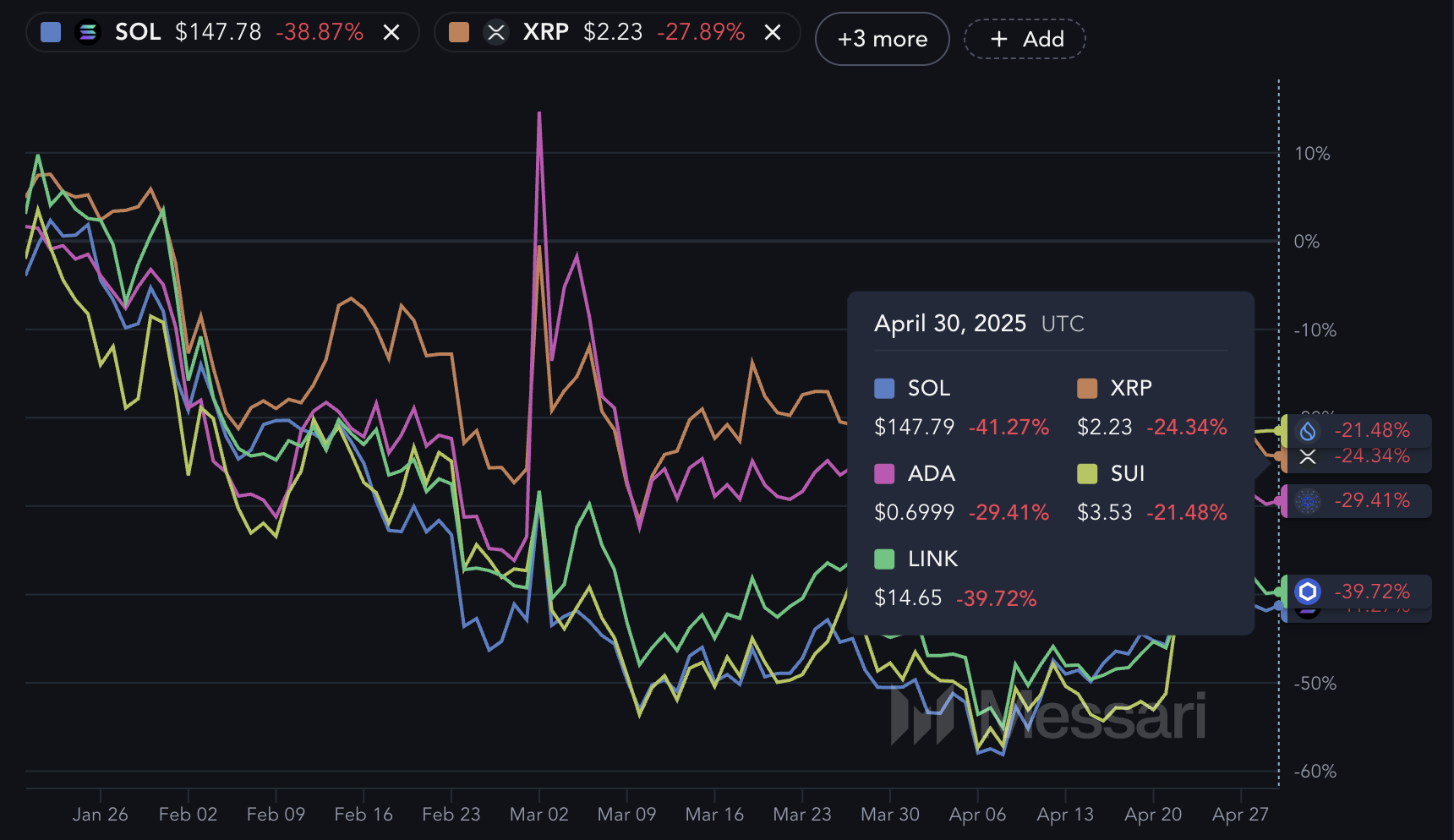Click the Apr 06 date on the x-axis
The width and height of the screenshot is (1454, 840).
977,815
